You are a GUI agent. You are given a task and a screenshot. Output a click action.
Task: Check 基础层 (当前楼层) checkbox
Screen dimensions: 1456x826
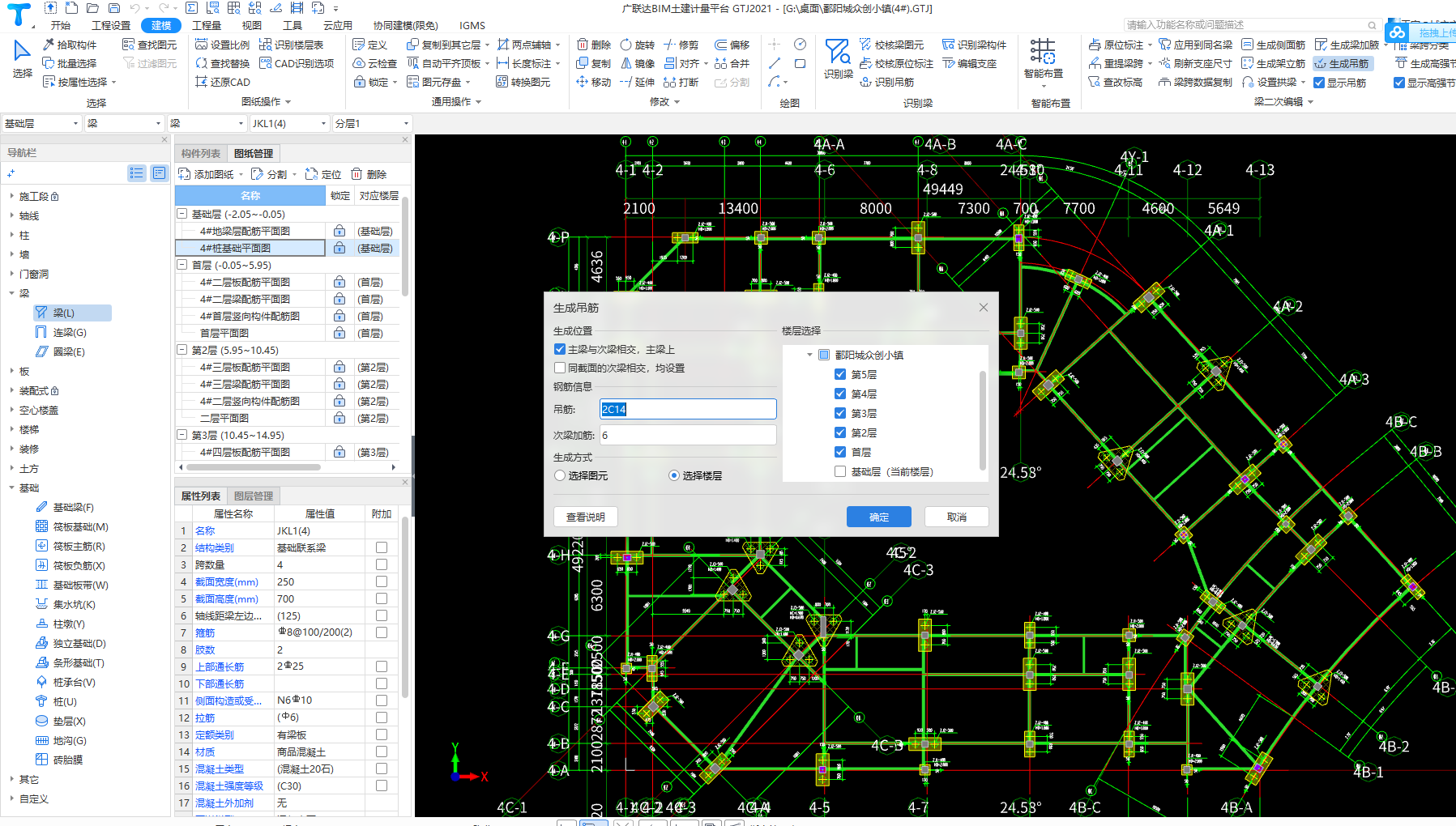pos(840,471)
